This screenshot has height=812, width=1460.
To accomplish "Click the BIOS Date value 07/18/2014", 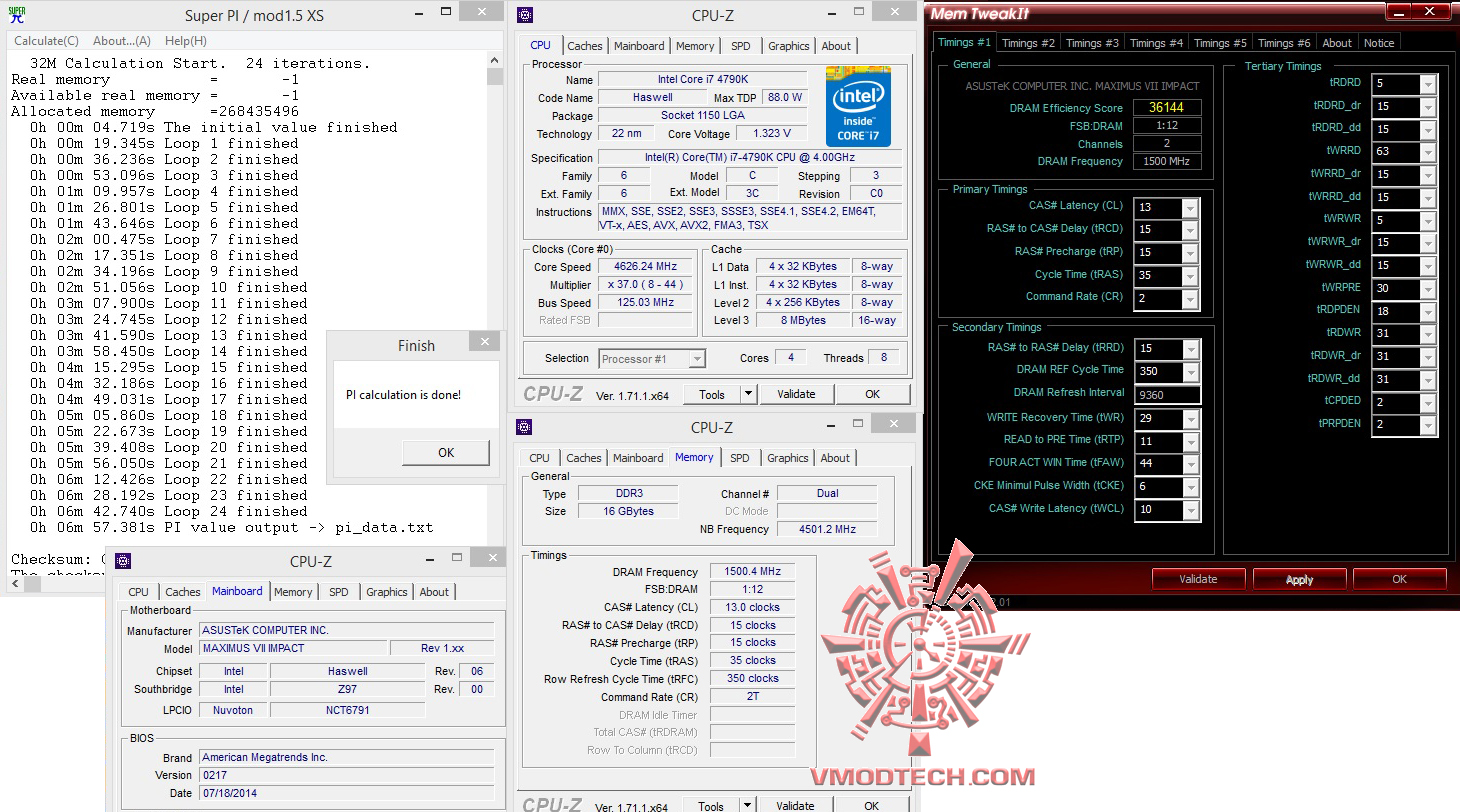I will 346,793.
